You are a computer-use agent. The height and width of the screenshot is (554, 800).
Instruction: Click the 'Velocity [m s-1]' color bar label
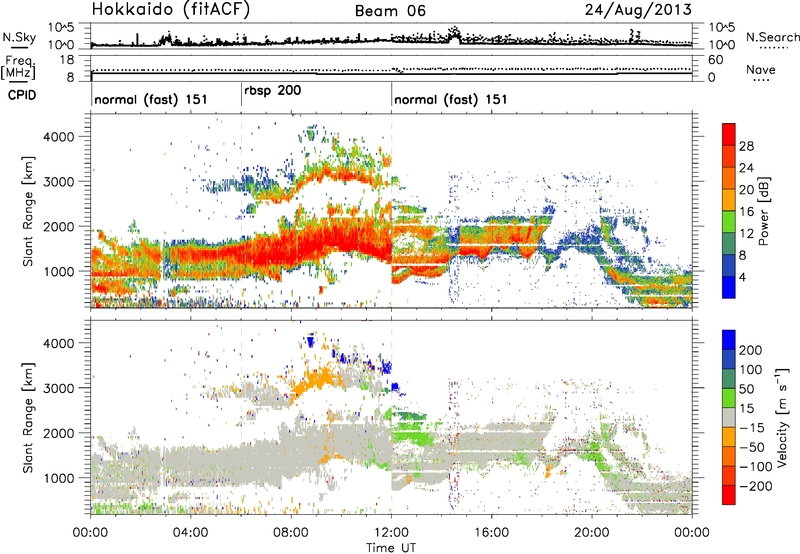781,417
